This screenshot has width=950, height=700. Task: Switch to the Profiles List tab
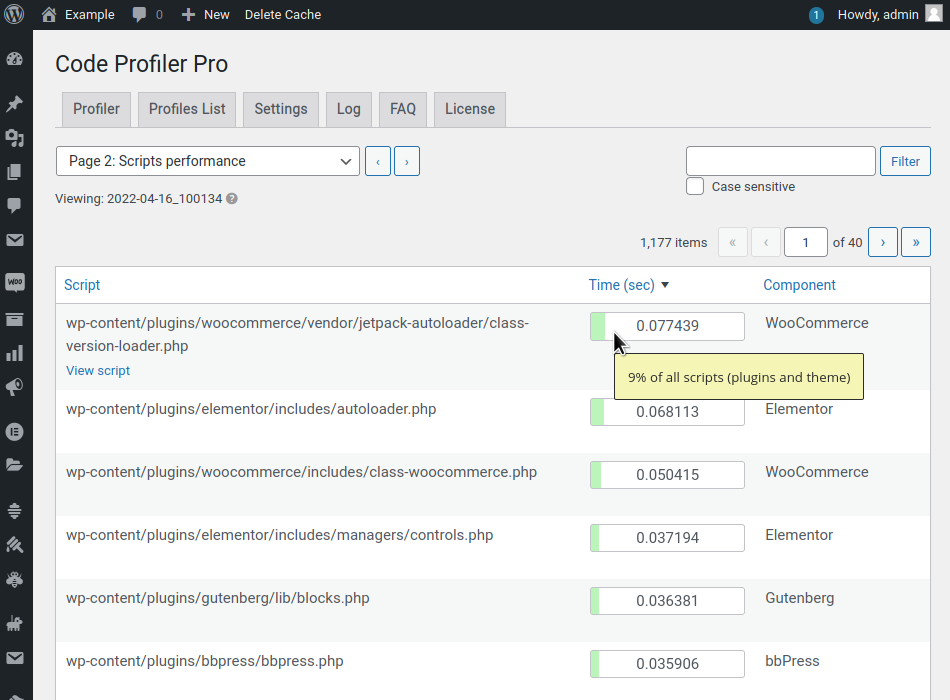pyautogui.click(x=187, y=109)
